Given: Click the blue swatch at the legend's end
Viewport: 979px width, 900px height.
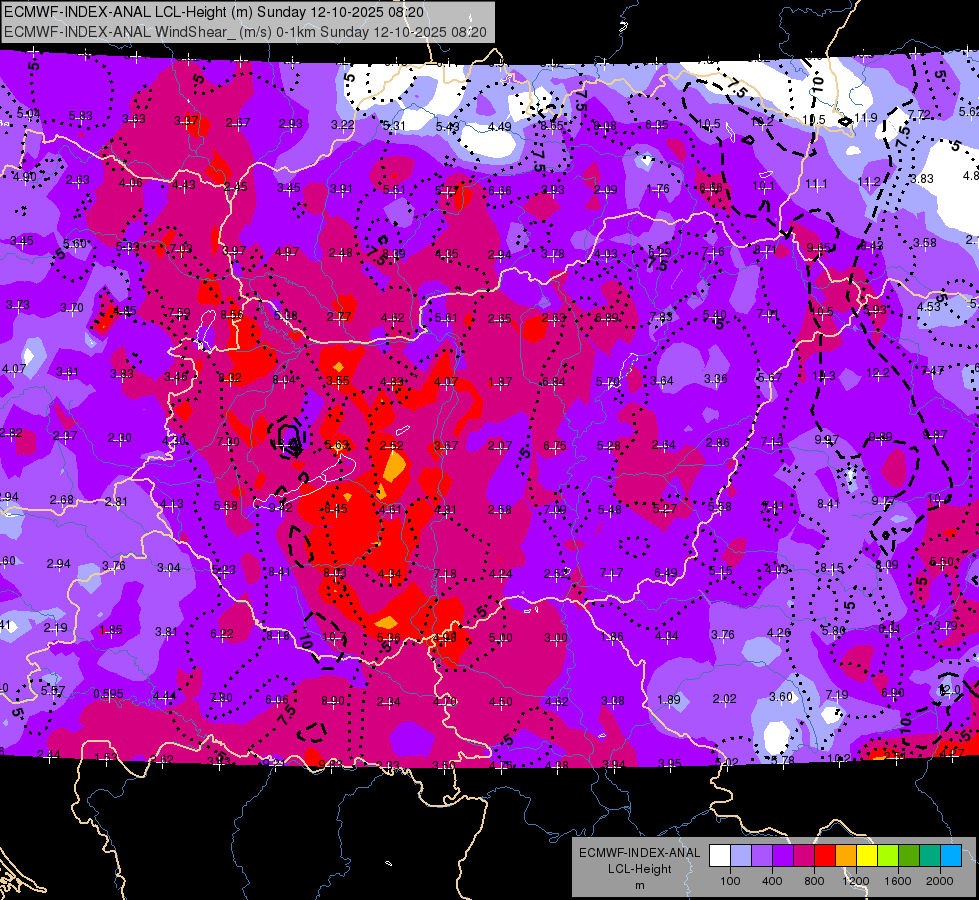Looking at the screenshot, I should click(951, 855).
